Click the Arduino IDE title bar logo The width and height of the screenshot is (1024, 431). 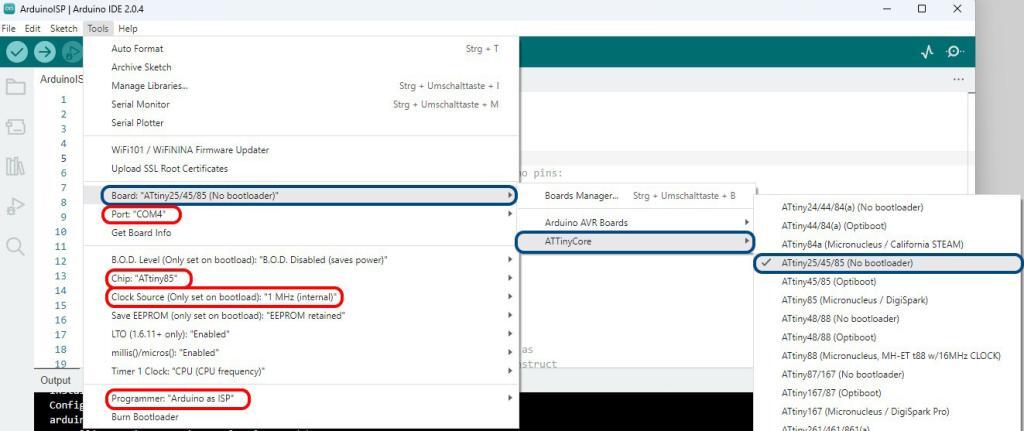coord(9,9)
